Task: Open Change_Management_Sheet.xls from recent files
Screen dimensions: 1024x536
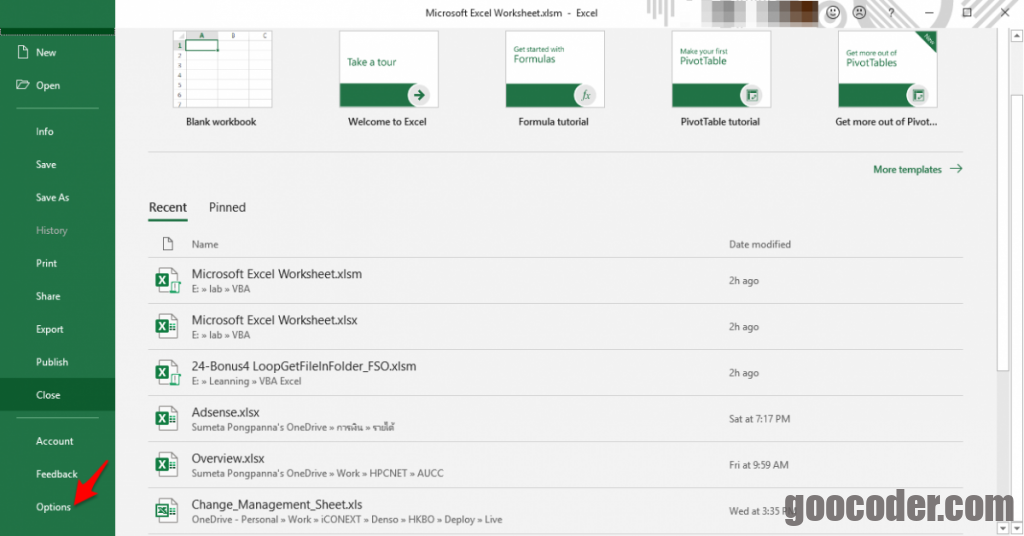Action: coord(555,511)
